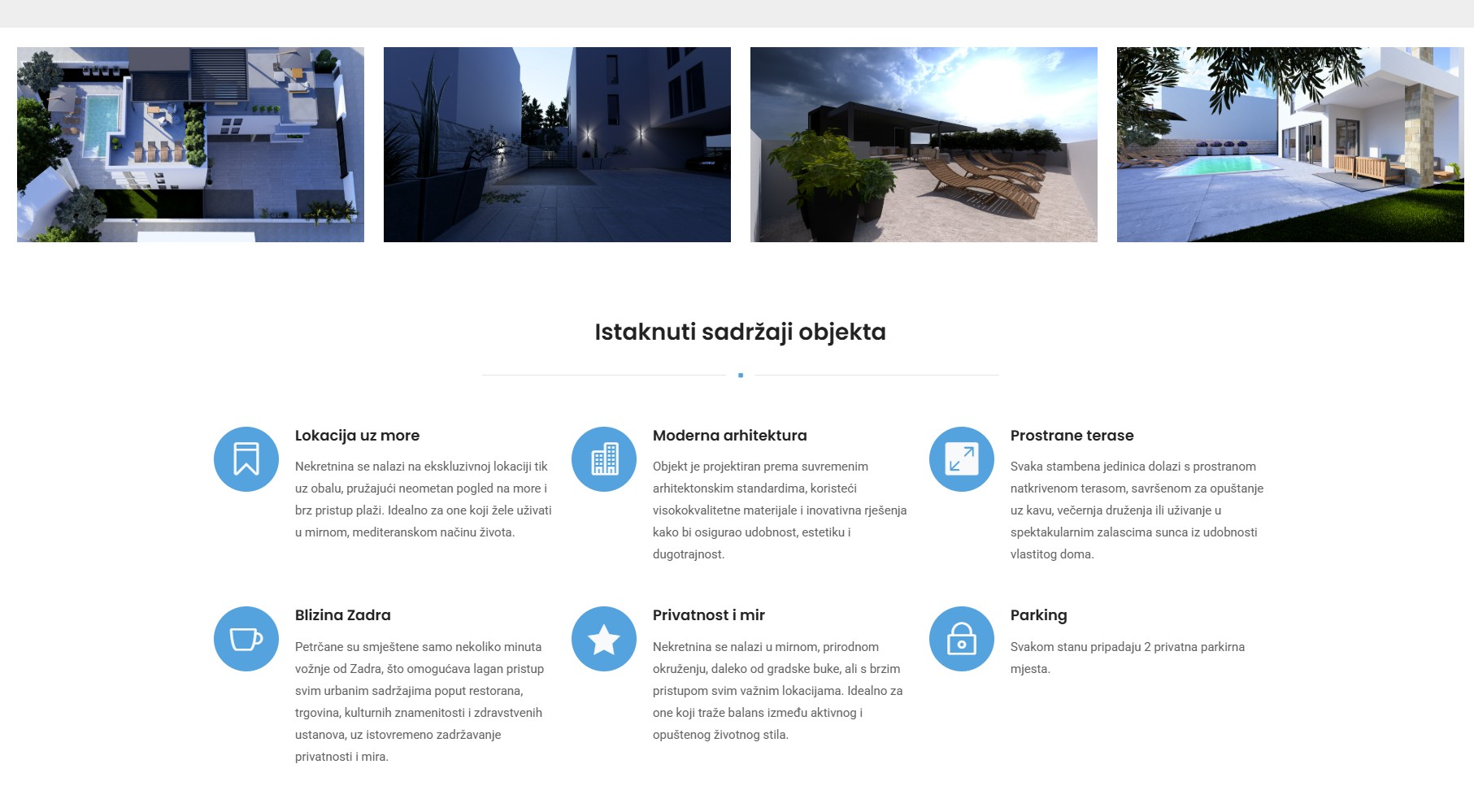The height and width of the screenshot is (812, 1474).
Task: Click the Istaknuti sadržaji objekta title
Action: (x=740, y=332)
